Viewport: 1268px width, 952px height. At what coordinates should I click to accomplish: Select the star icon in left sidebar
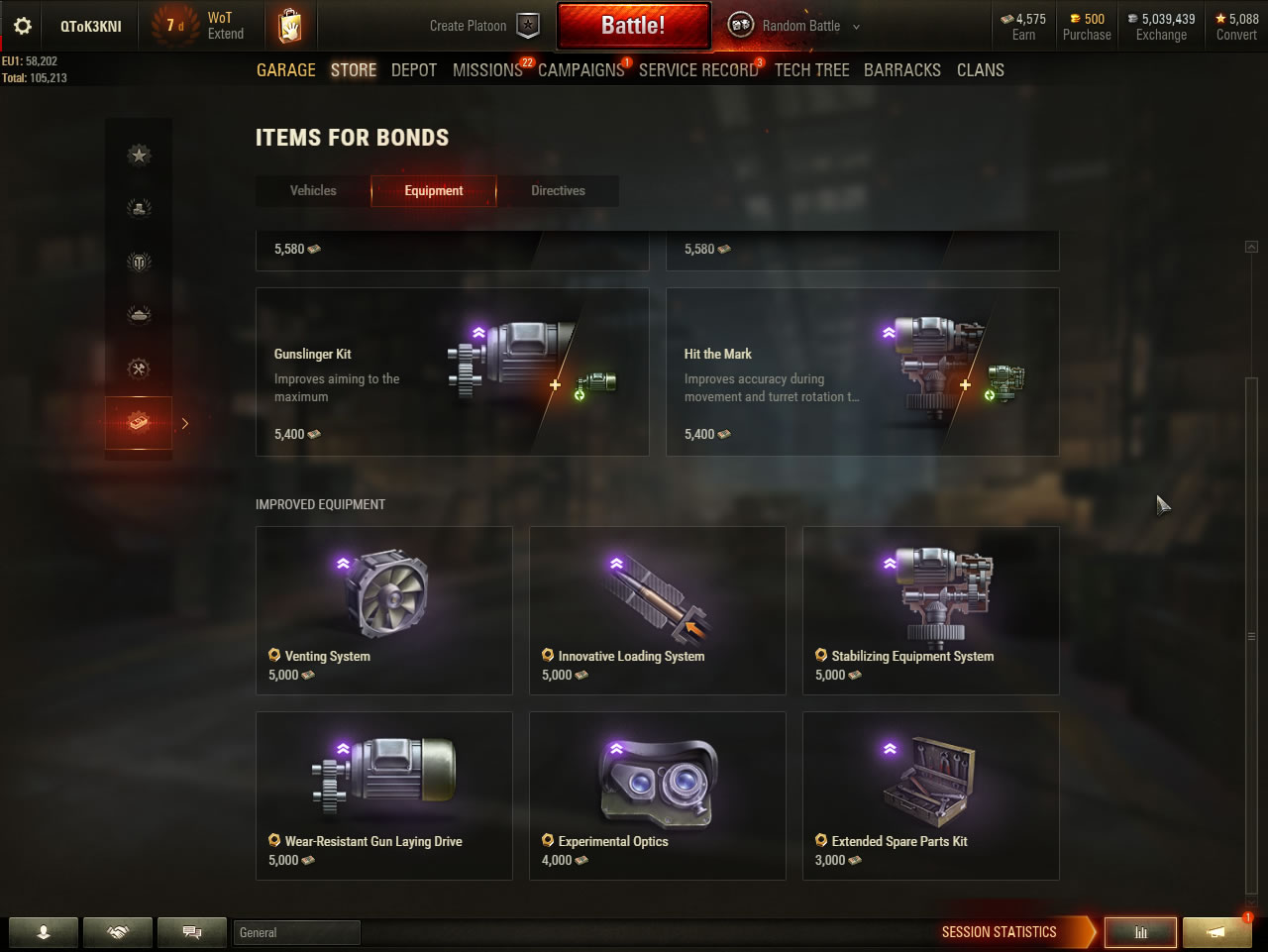click(139, 155)
